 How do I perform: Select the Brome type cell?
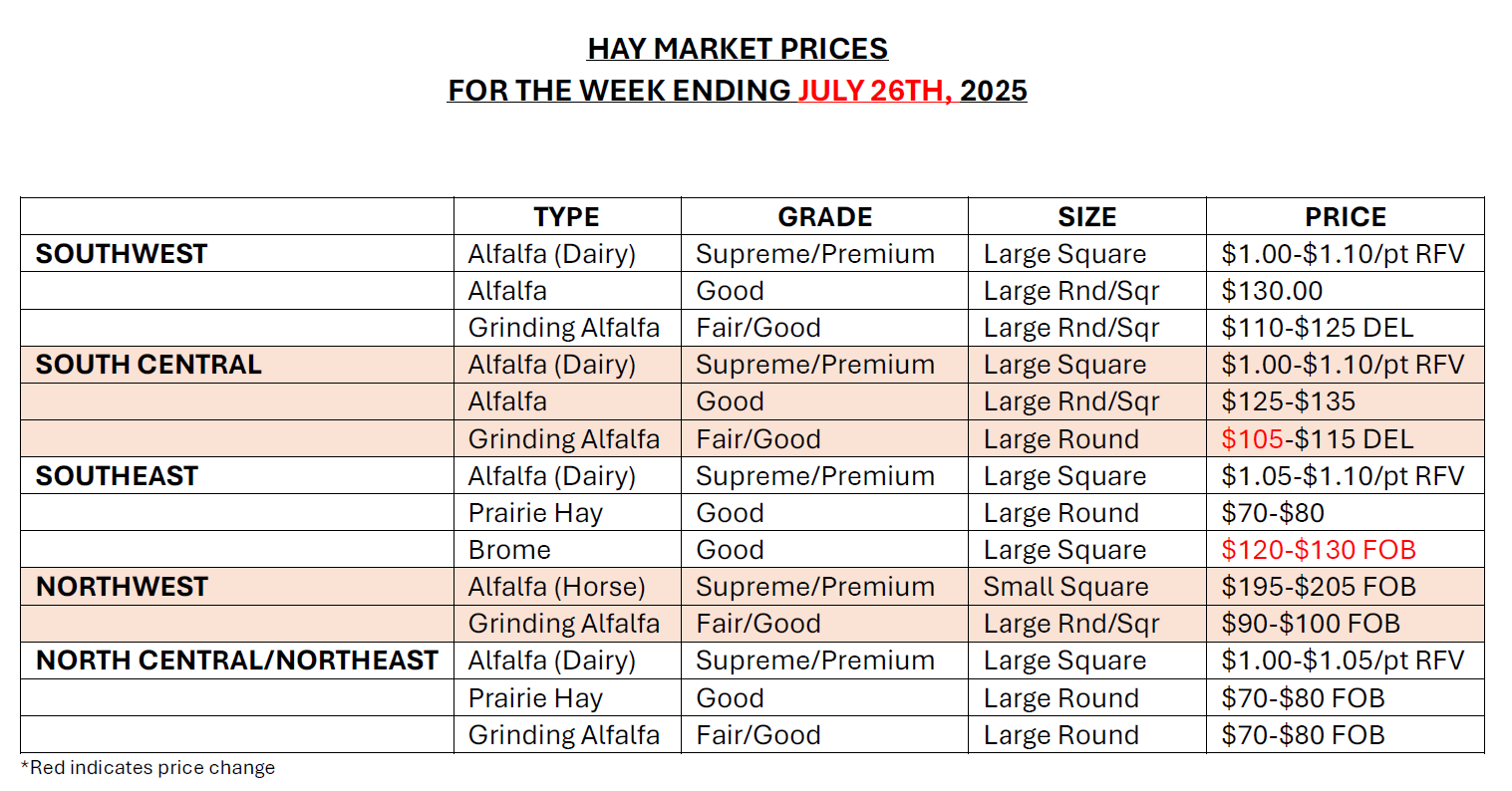[509, 550]
